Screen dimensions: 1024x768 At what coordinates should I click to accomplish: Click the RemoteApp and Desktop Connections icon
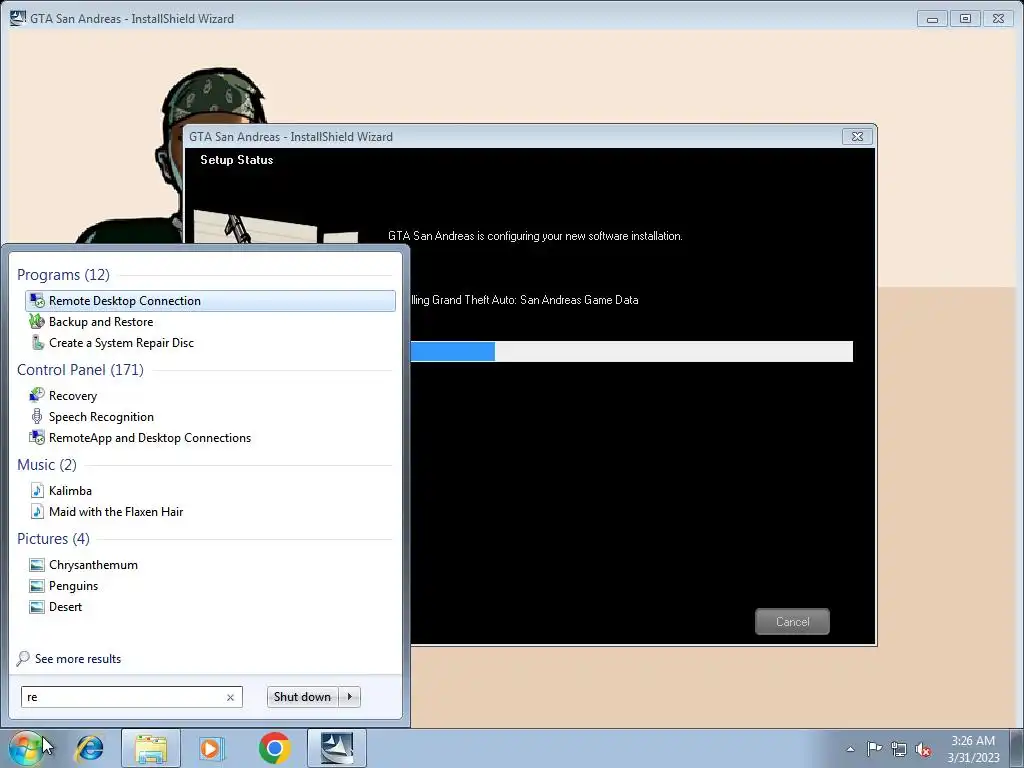(37, 438)
